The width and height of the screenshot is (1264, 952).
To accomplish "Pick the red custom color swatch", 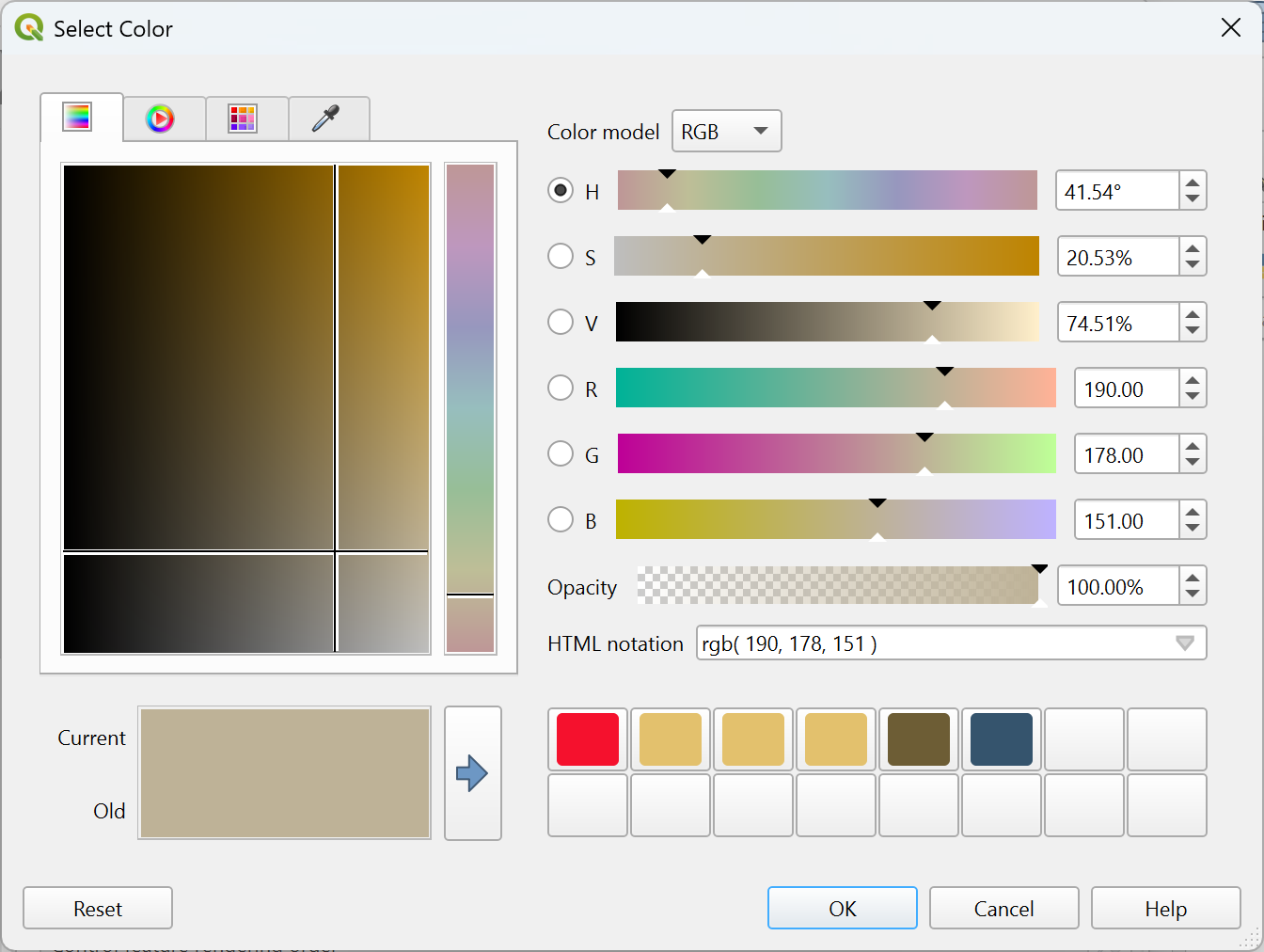I will pyautogui.click(x=588, y=739).
